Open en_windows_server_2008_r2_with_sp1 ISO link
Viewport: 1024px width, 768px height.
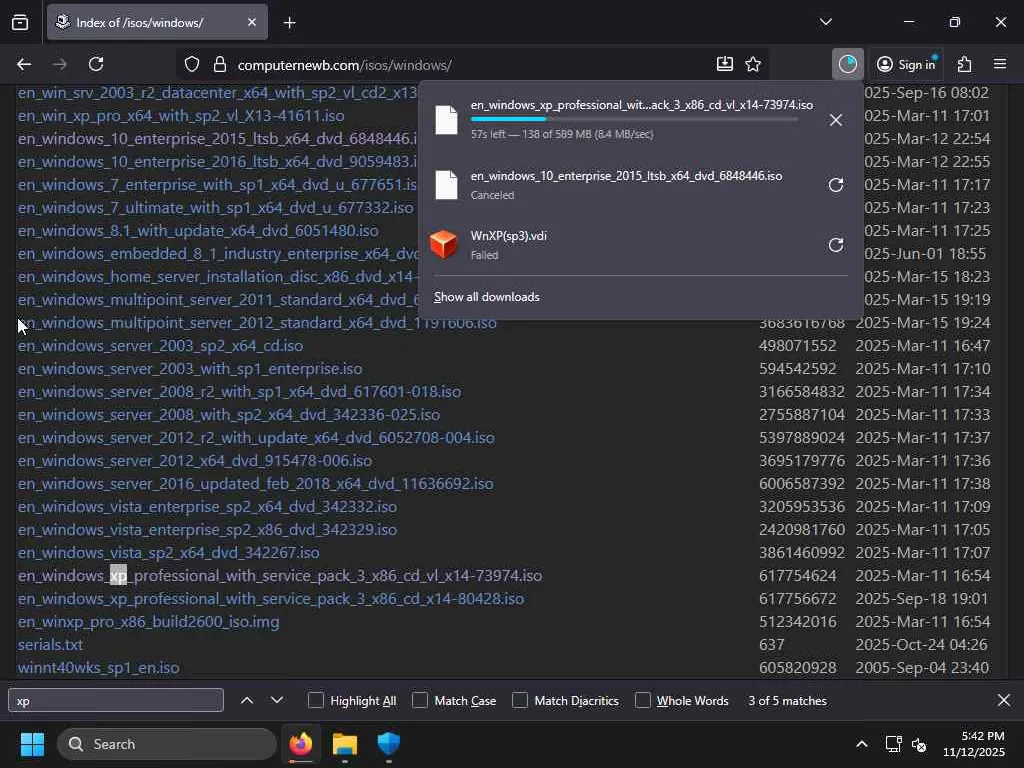tap(239, 392)
